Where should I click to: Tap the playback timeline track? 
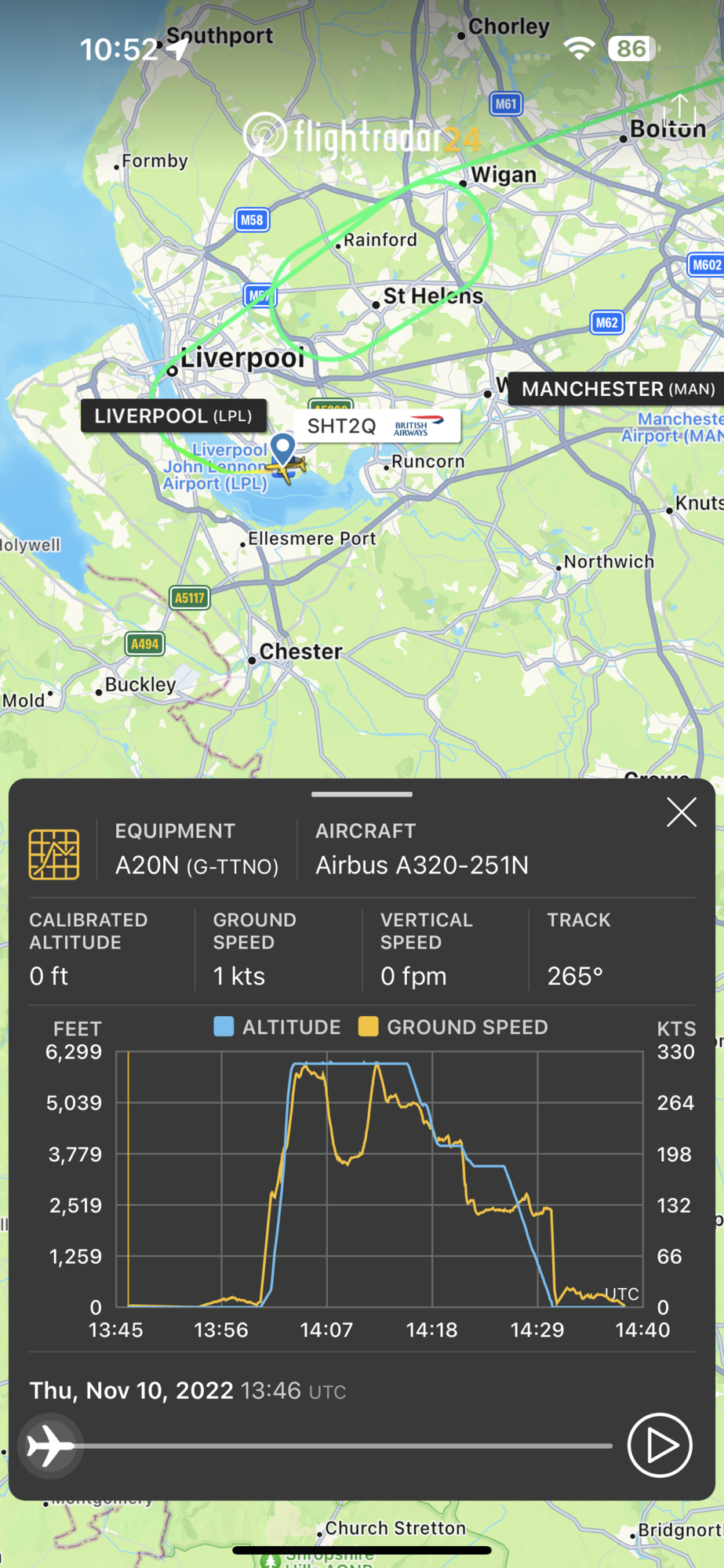click(x=345, y=1446)
